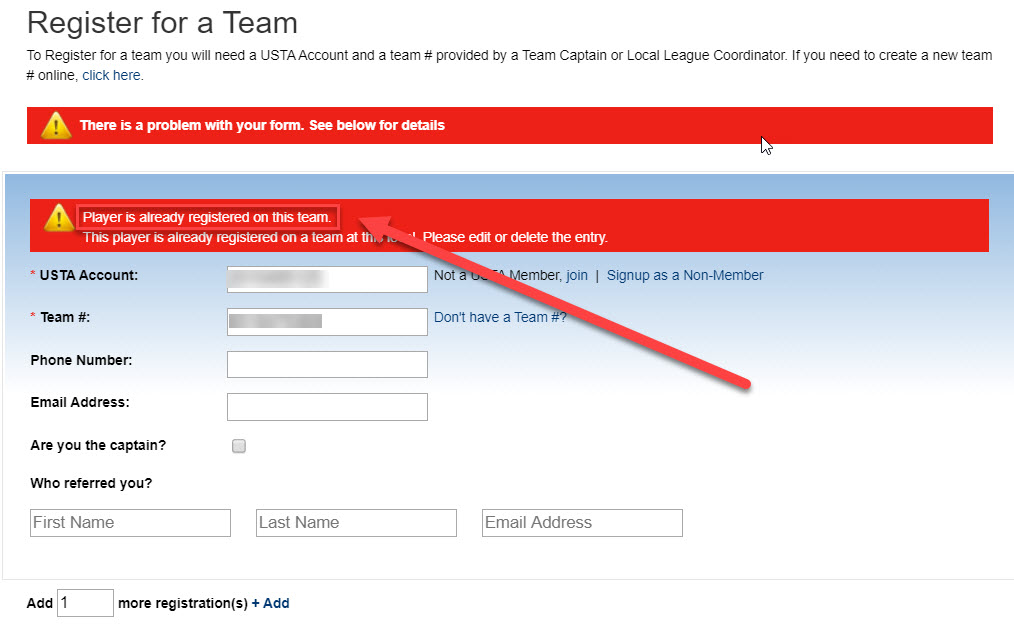Click the warning icon beside player registered message
This screenshot has width=1014, height=635.
coord(59,217)
